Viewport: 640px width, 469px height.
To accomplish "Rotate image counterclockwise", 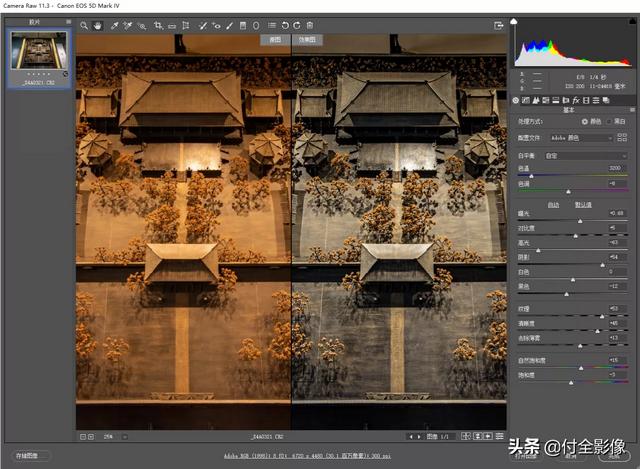I will coord(285,25).
